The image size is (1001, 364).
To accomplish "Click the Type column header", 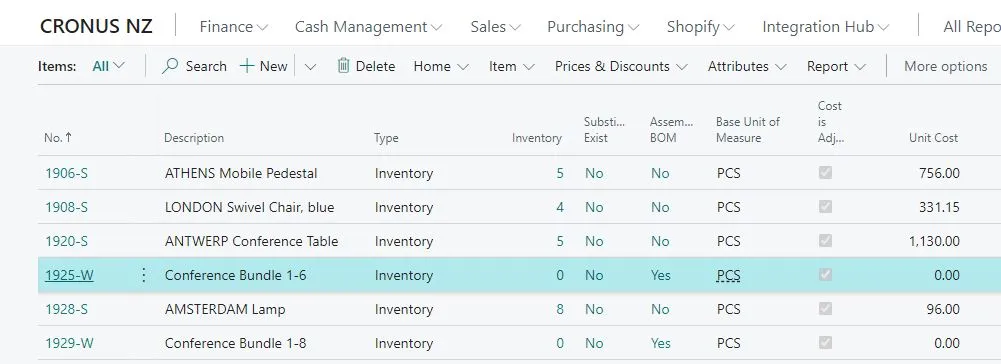I will (x=386, y=138).
